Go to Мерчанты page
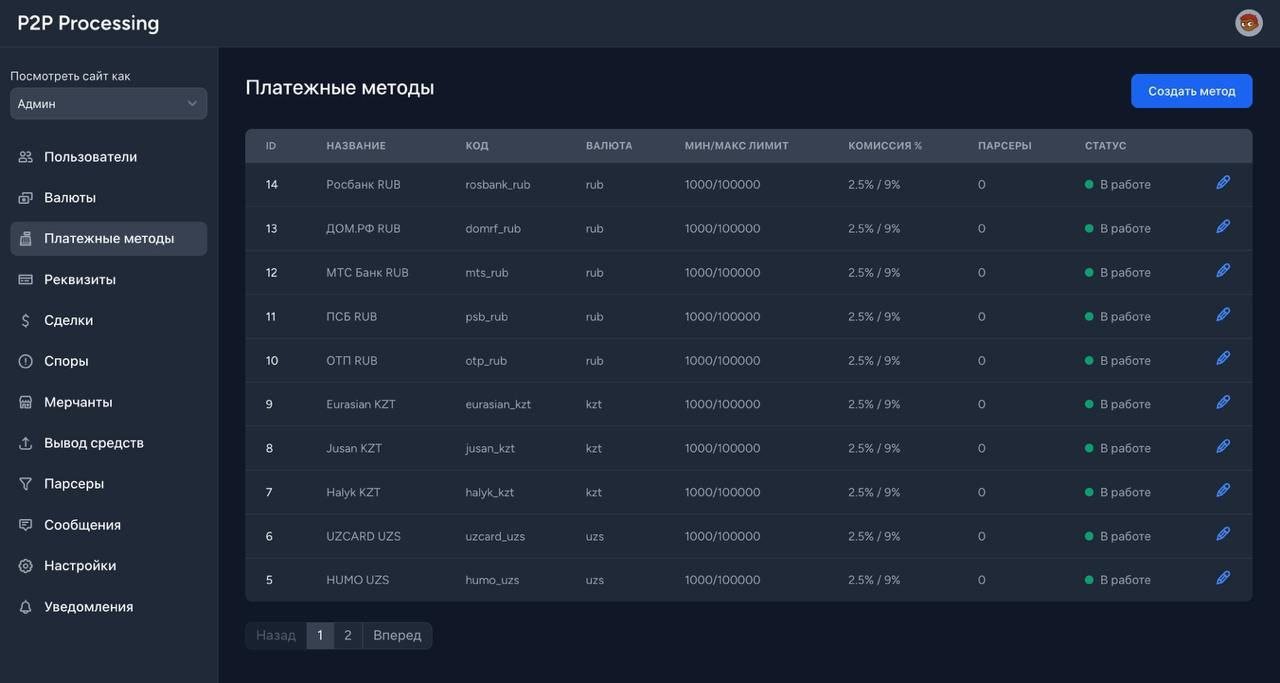Viewport: 1280px width, 683px height. [109, 402]
